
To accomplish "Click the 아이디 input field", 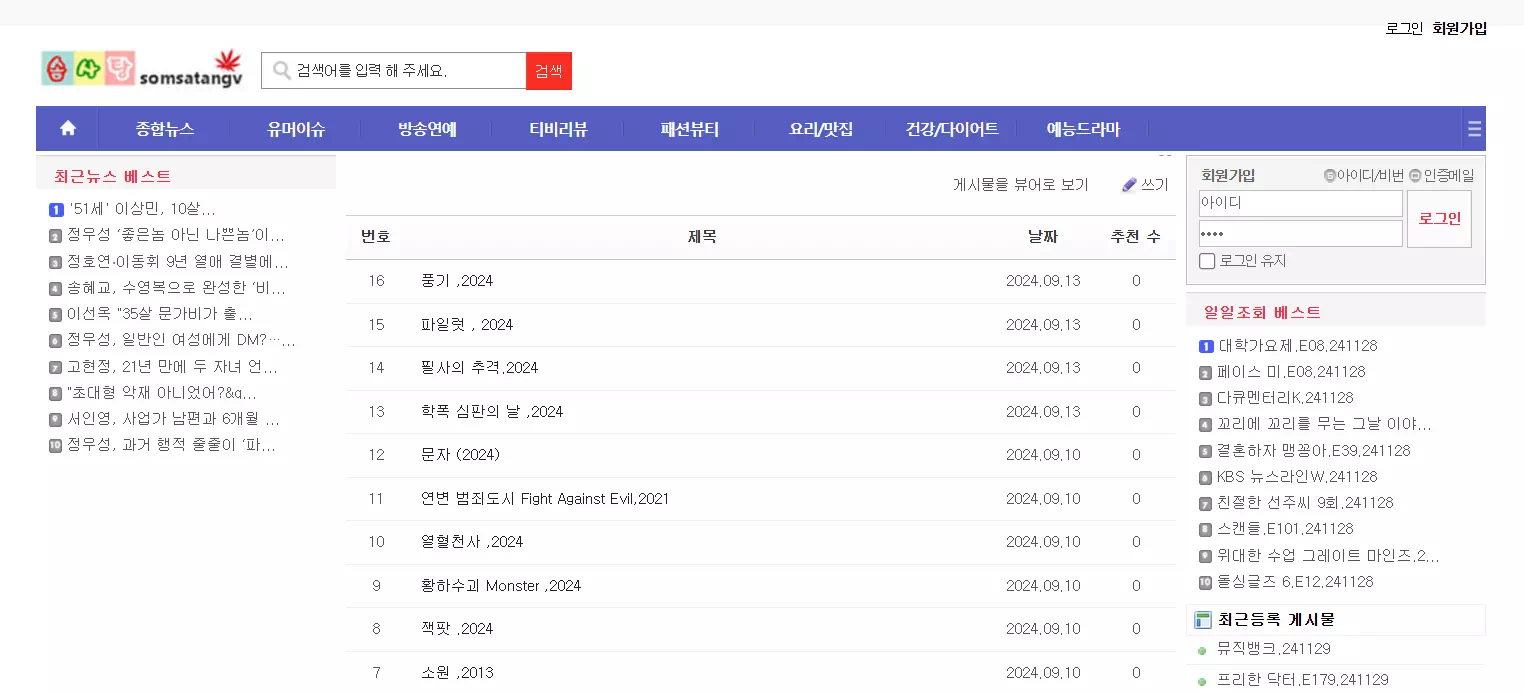I will click(x=1300, y=203).
